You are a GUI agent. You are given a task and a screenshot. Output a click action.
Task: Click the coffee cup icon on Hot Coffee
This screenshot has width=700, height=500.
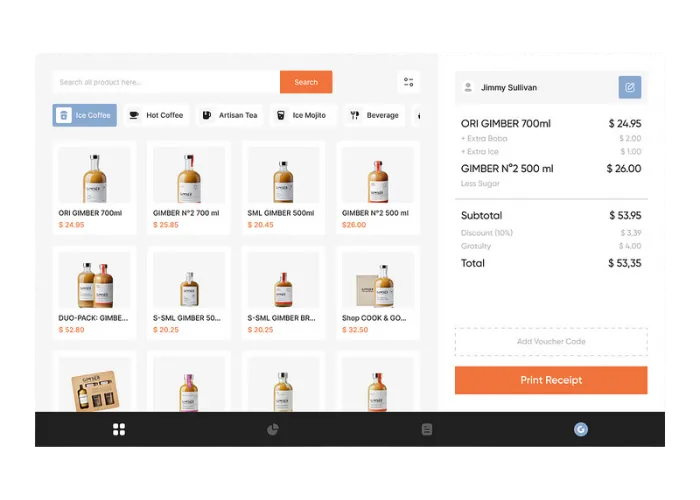coord(133,115)
